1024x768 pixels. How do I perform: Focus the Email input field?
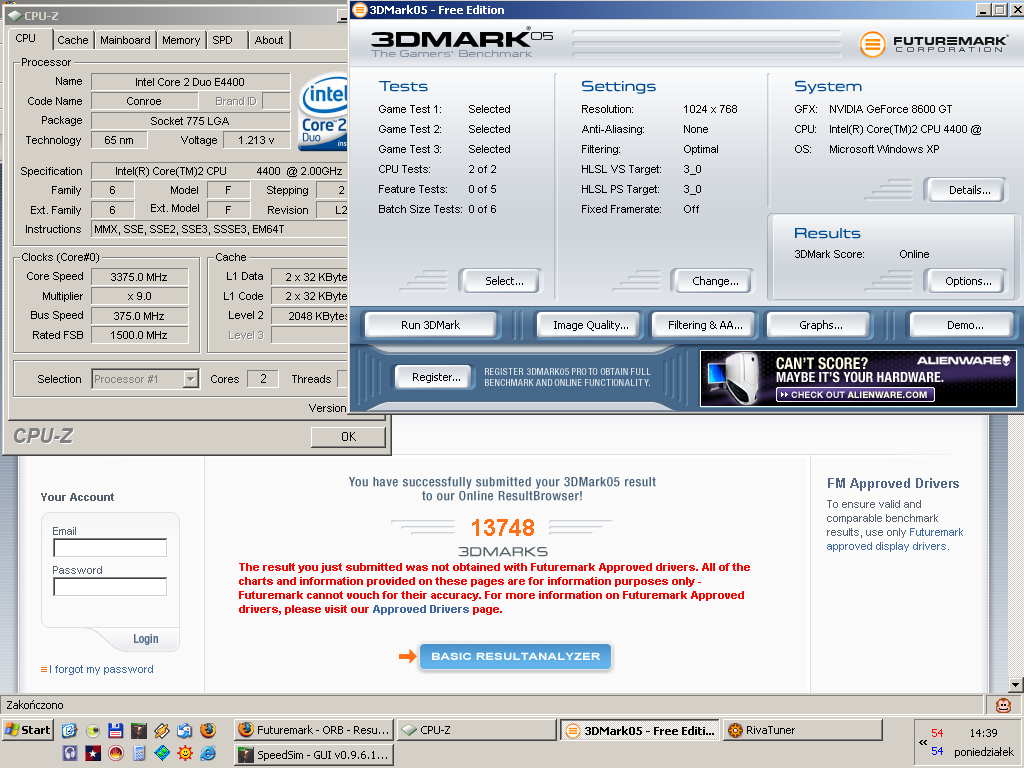point(110,547)
